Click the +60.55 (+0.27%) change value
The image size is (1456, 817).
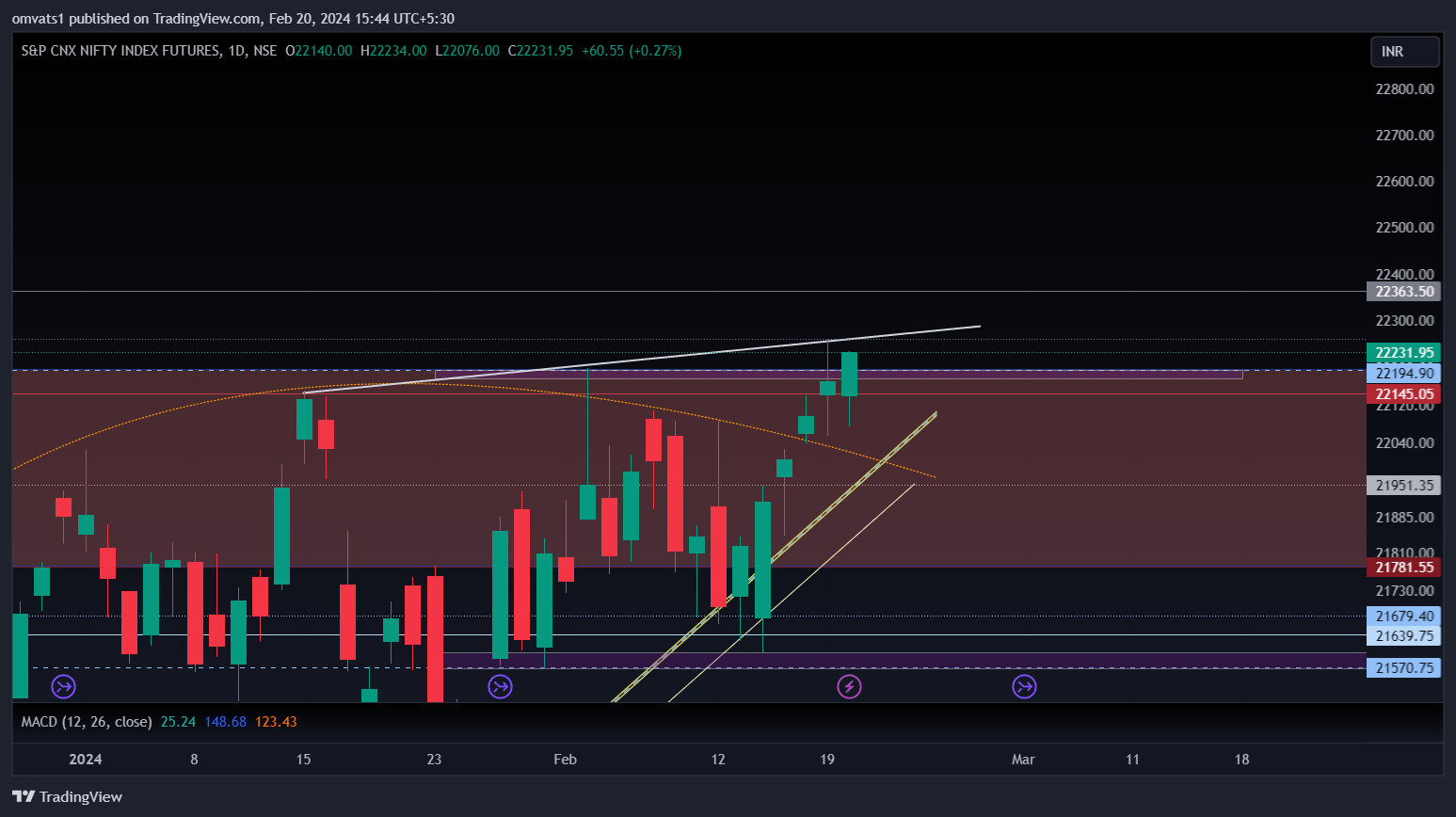pyautogui.click(x=632, y=51)
